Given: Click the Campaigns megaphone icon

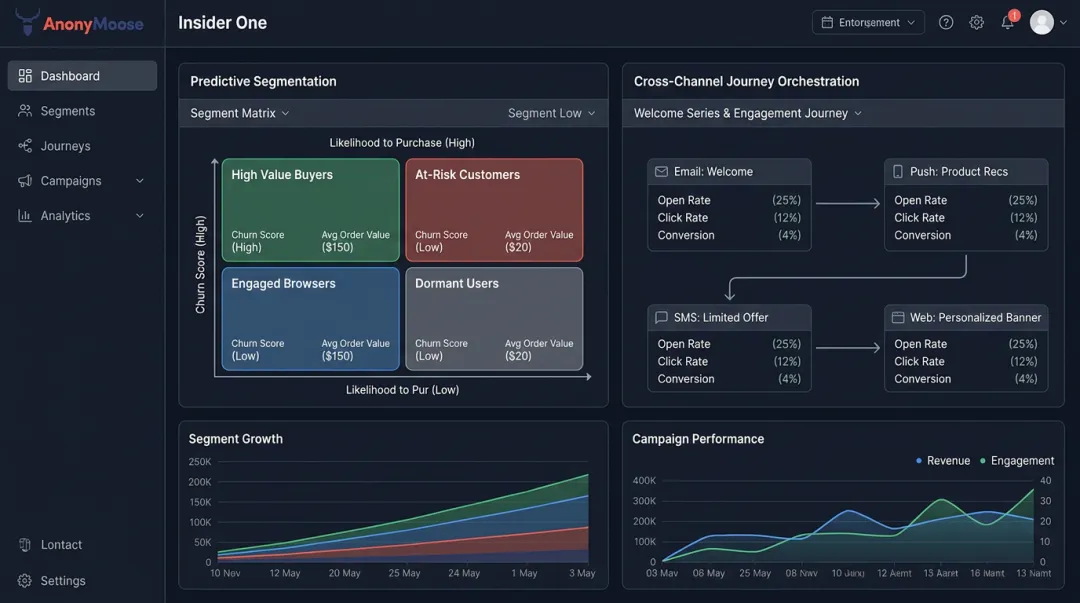Looking at the screenshot, I should [25, 181].
